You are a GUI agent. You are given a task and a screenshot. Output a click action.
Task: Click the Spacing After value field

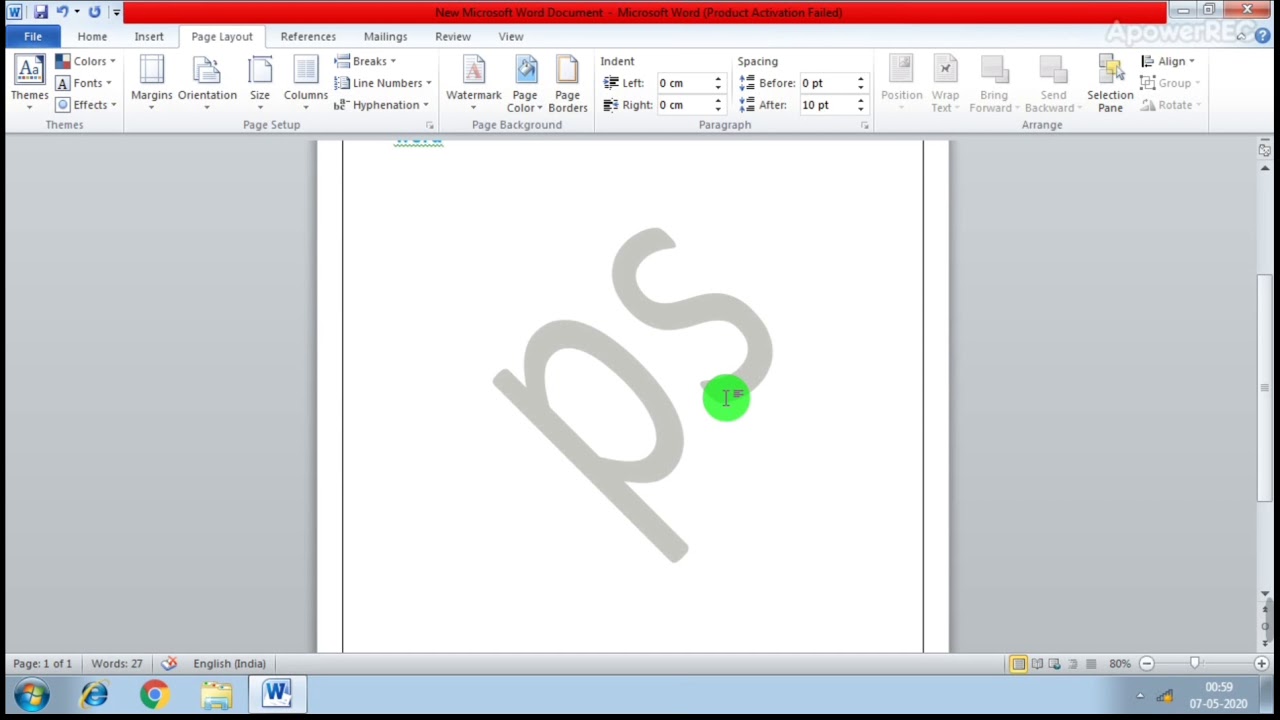[x=826, y=105]
